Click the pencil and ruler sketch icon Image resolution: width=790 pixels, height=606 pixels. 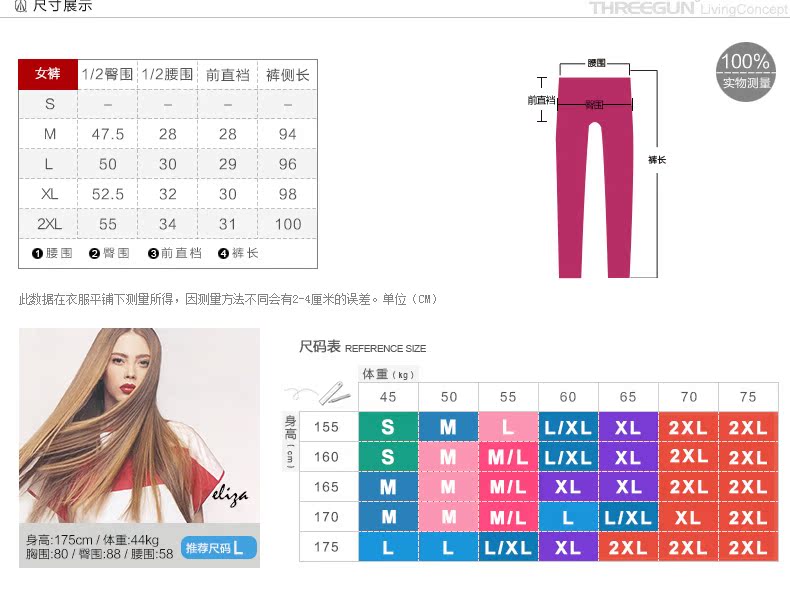click(335, 393)
